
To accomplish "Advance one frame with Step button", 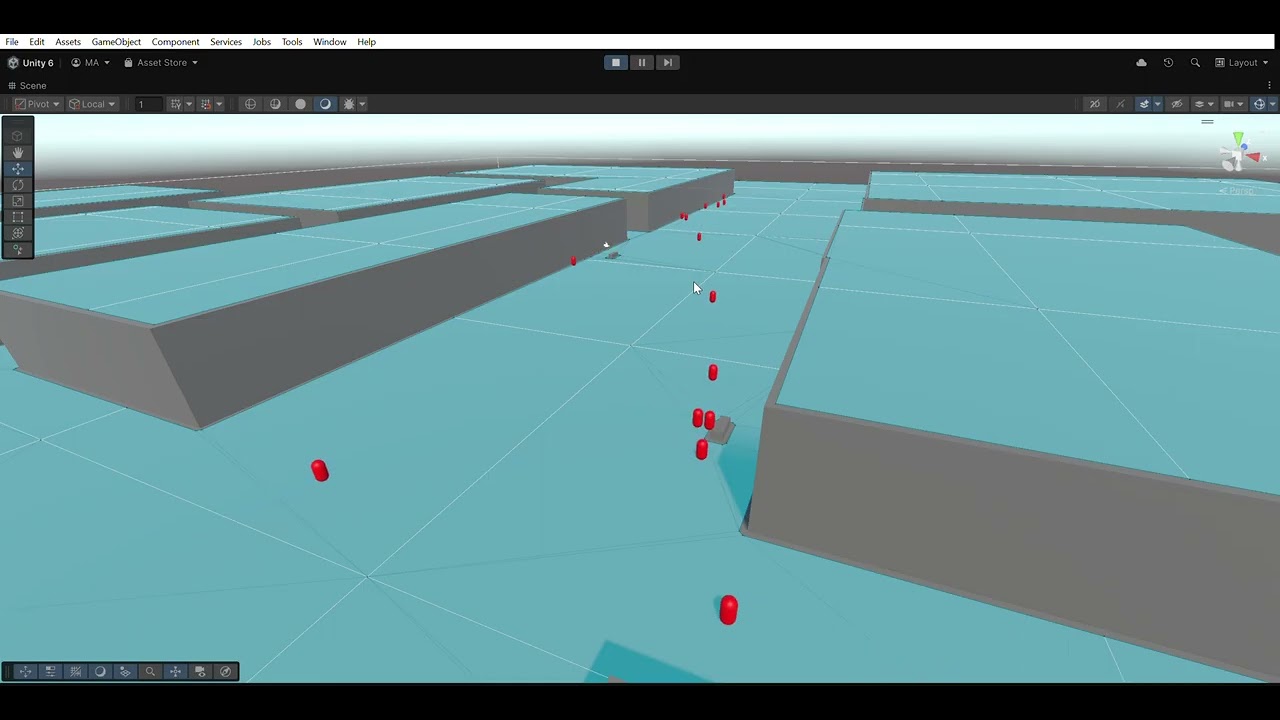I will point(668,63).
